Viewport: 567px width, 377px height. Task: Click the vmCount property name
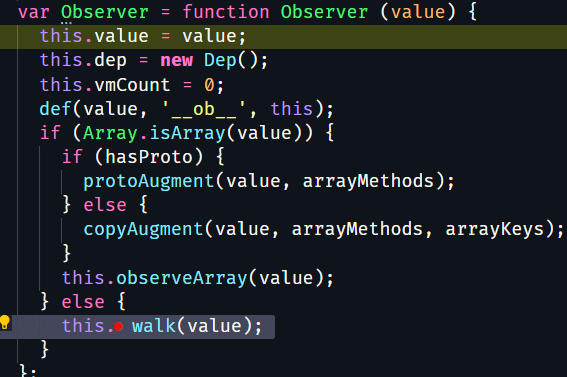(132, 85)
